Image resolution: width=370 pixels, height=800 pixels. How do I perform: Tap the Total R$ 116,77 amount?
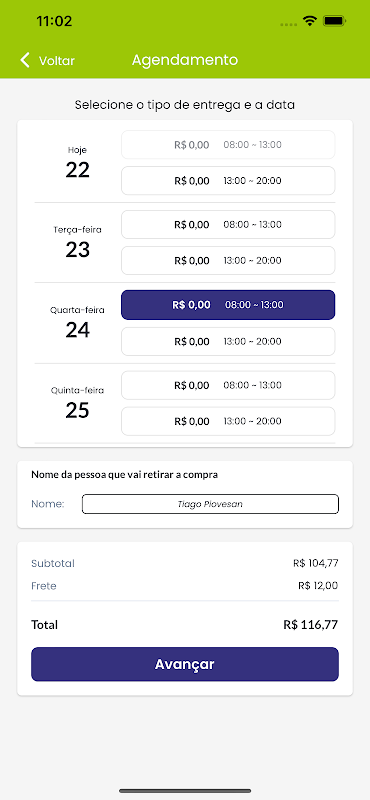pos(311,625)
